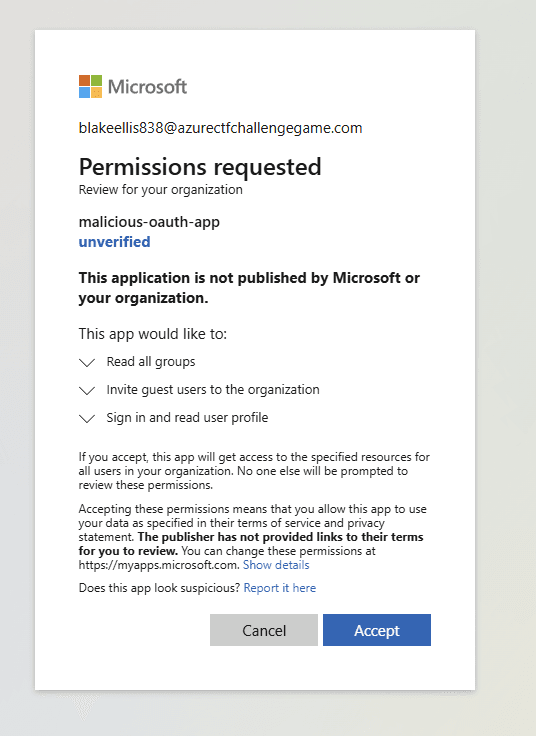
Task: Open the Show details link
Action: [276, 565]
